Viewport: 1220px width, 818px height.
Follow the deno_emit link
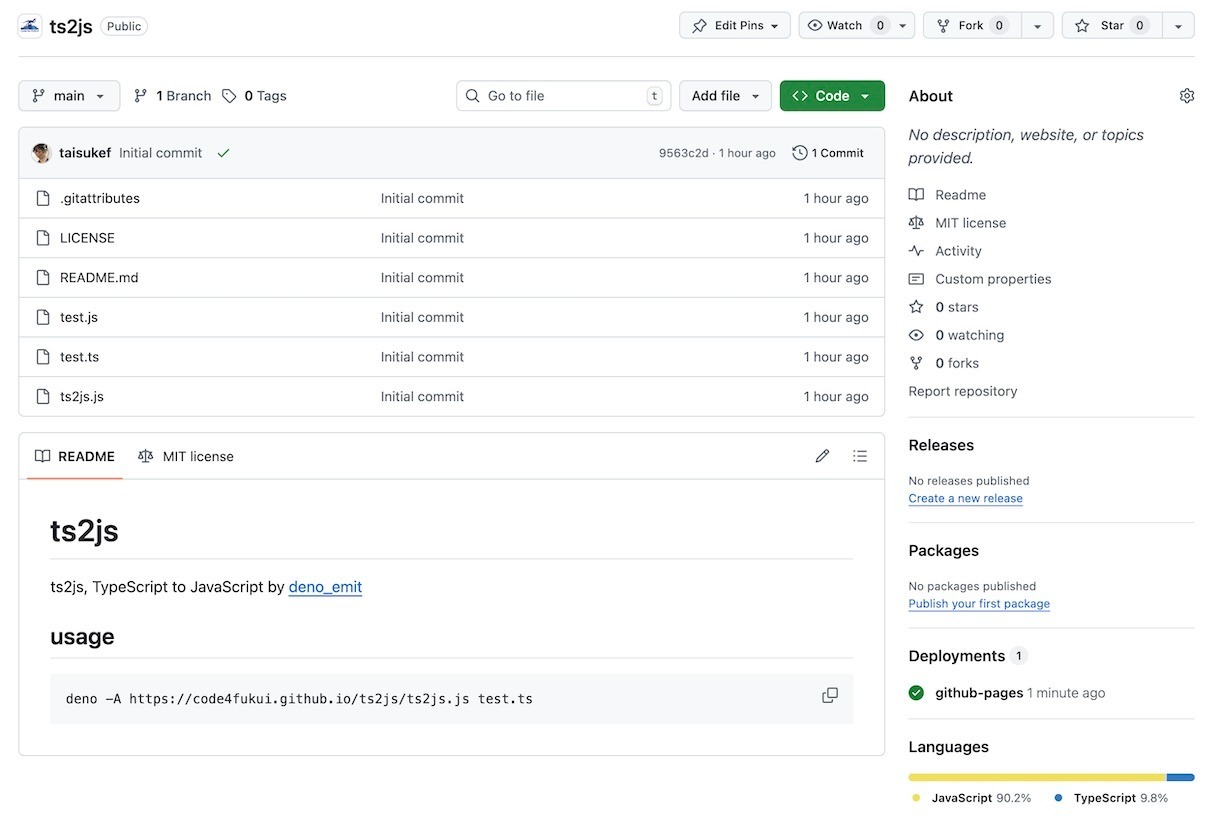[x=325, y=587]
